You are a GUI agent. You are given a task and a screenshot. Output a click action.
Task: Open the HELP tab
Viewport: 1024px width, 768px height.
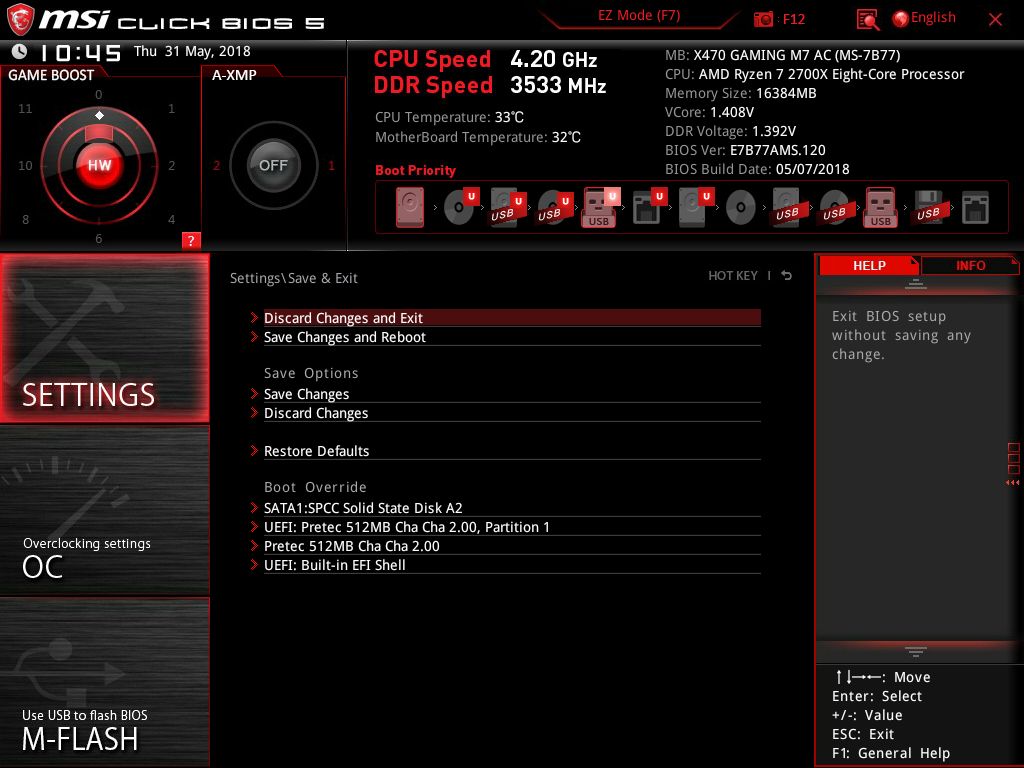(x=869, y=265)
